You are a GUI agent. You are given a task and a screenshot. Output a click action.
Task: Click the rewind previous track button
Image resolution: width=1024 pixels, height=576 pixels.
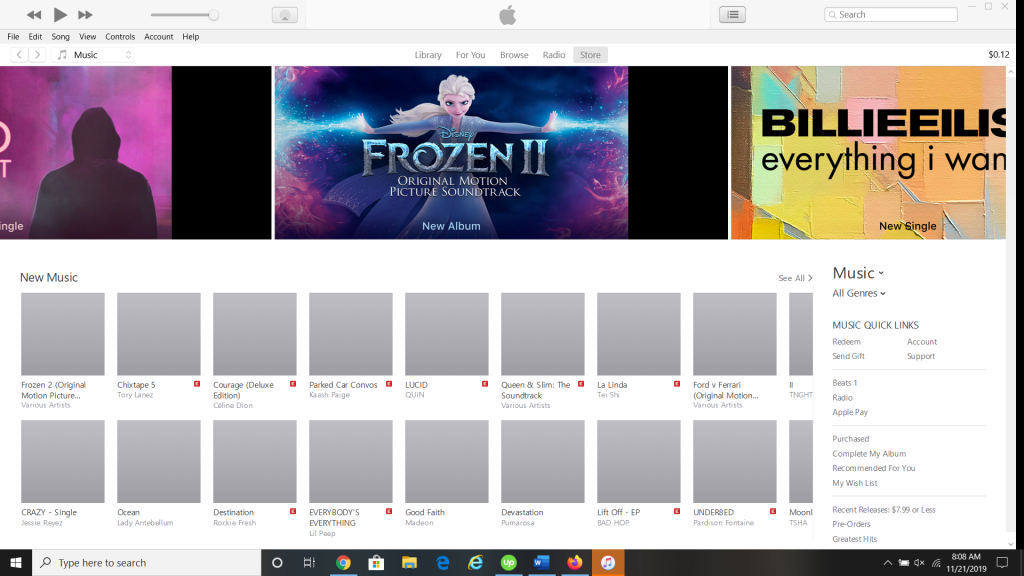click(34, 14)
